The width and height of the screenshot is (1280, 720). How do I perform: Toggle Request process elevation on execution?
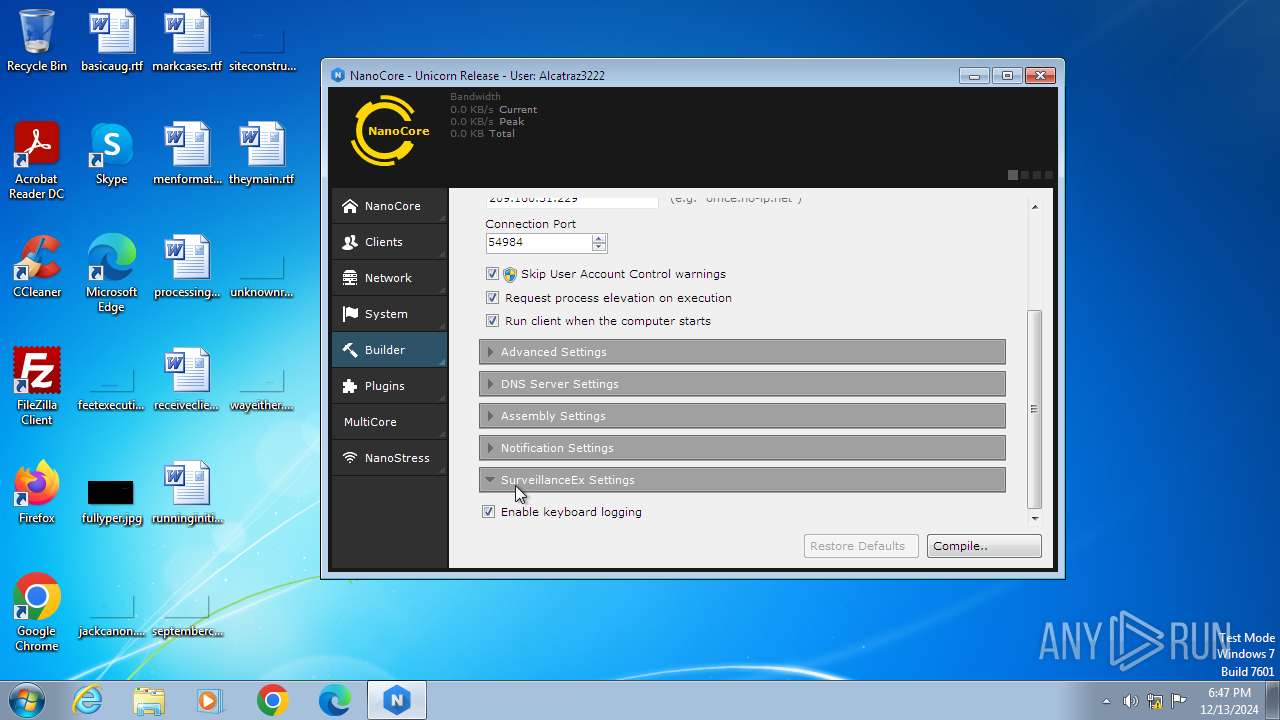pyautogui.click(x=492, y=298)
